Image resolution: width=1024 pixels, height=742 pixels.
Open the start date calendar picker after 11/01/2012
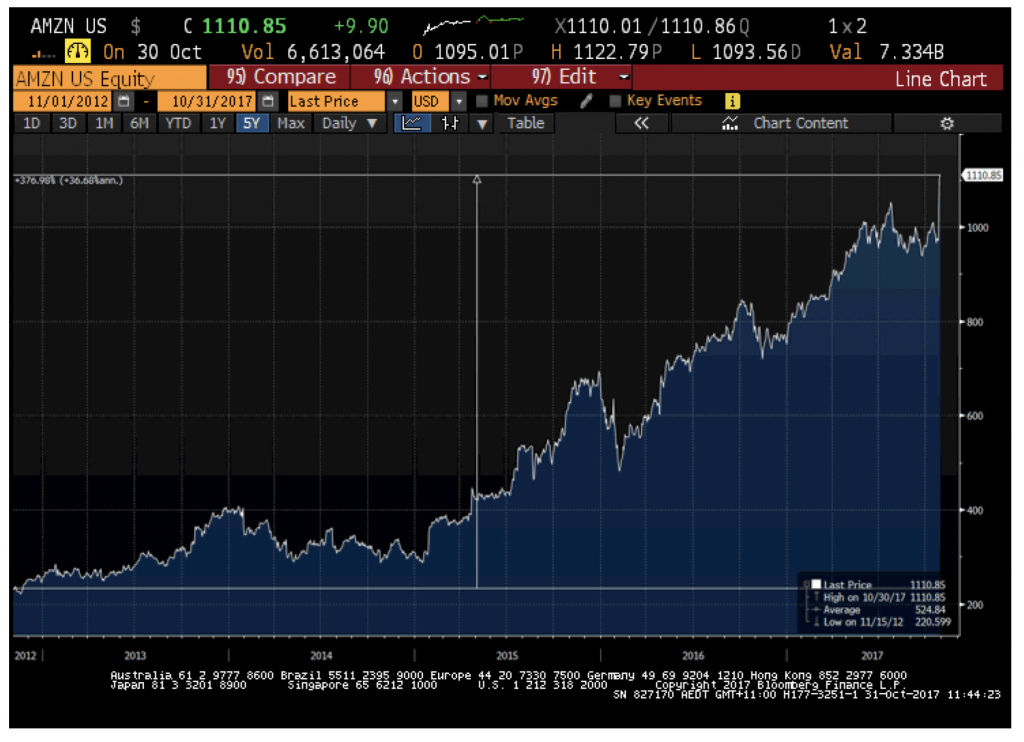coord(123,101)
